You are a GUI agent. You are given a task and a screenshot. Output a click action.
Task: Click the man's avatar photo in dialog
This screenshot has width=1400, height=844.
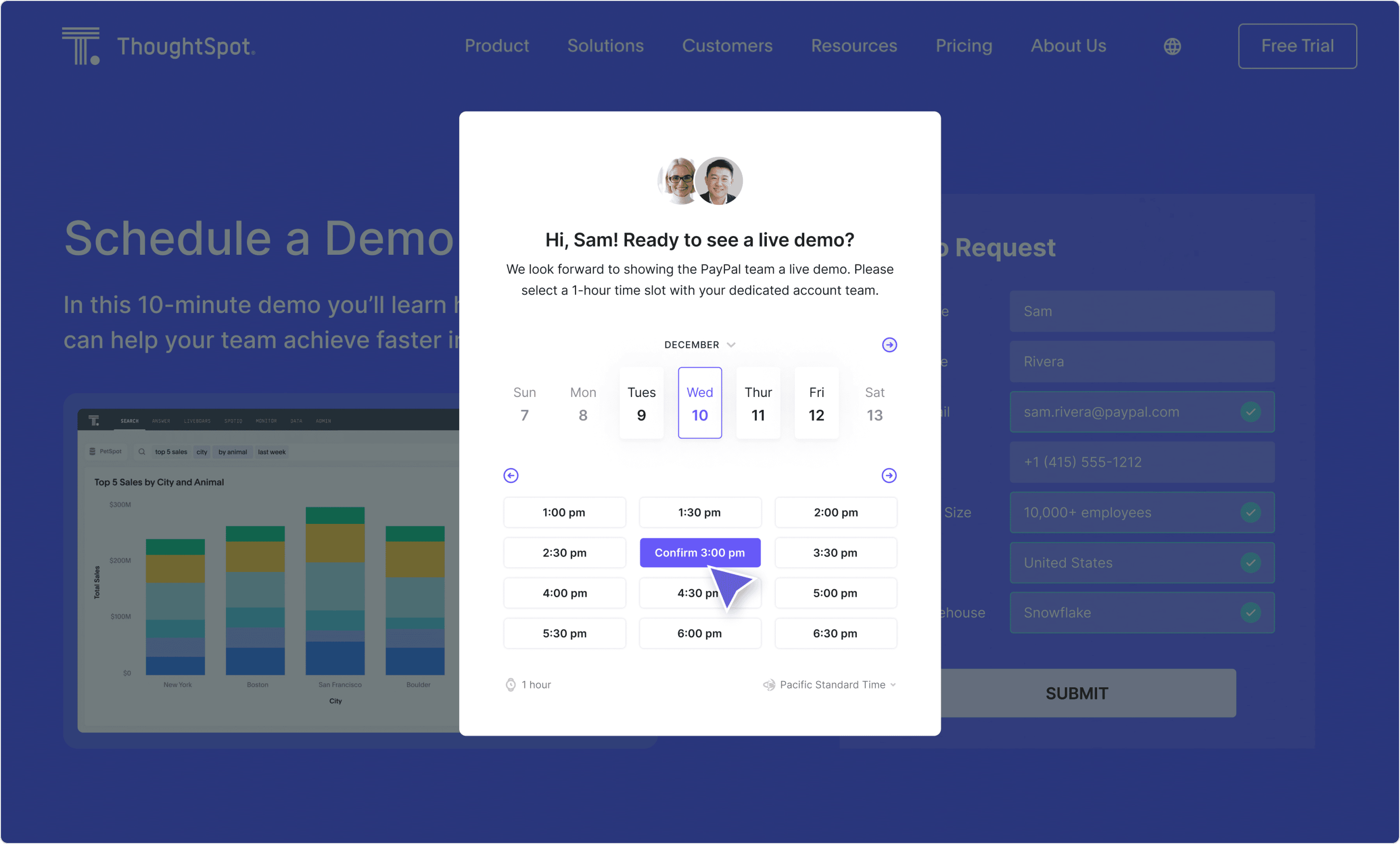[719, 181]
